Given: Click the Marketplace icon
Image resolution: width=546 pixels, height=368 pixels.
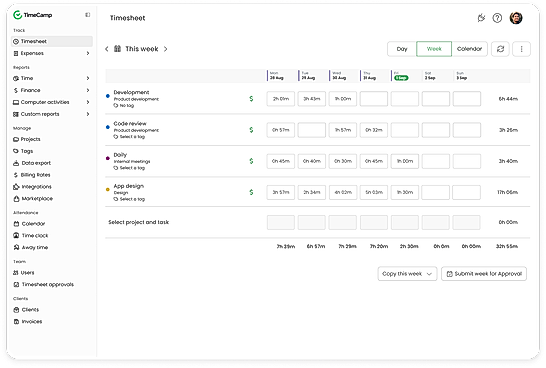Looking at the screenshot, I should (x=16, y=199).
